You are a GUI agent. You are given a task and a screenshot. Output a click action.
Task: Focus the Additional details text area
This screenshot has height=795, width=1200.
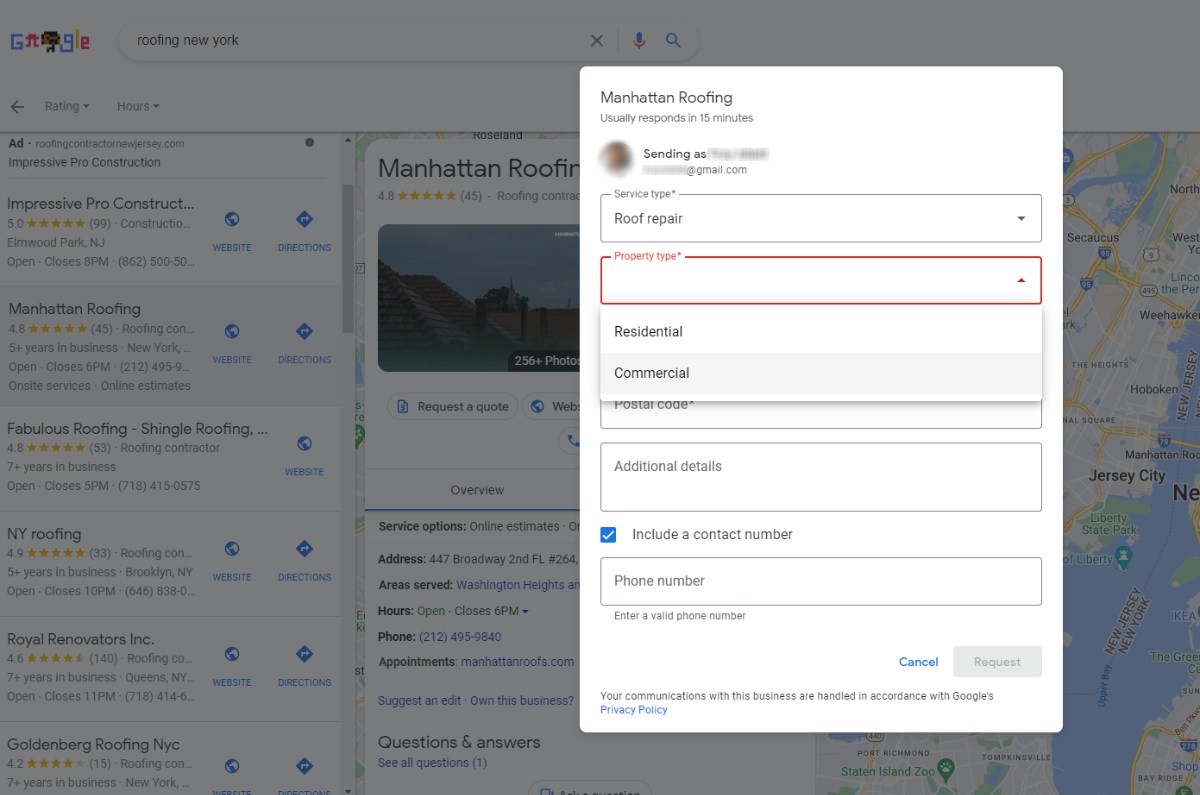pos(821,477)
